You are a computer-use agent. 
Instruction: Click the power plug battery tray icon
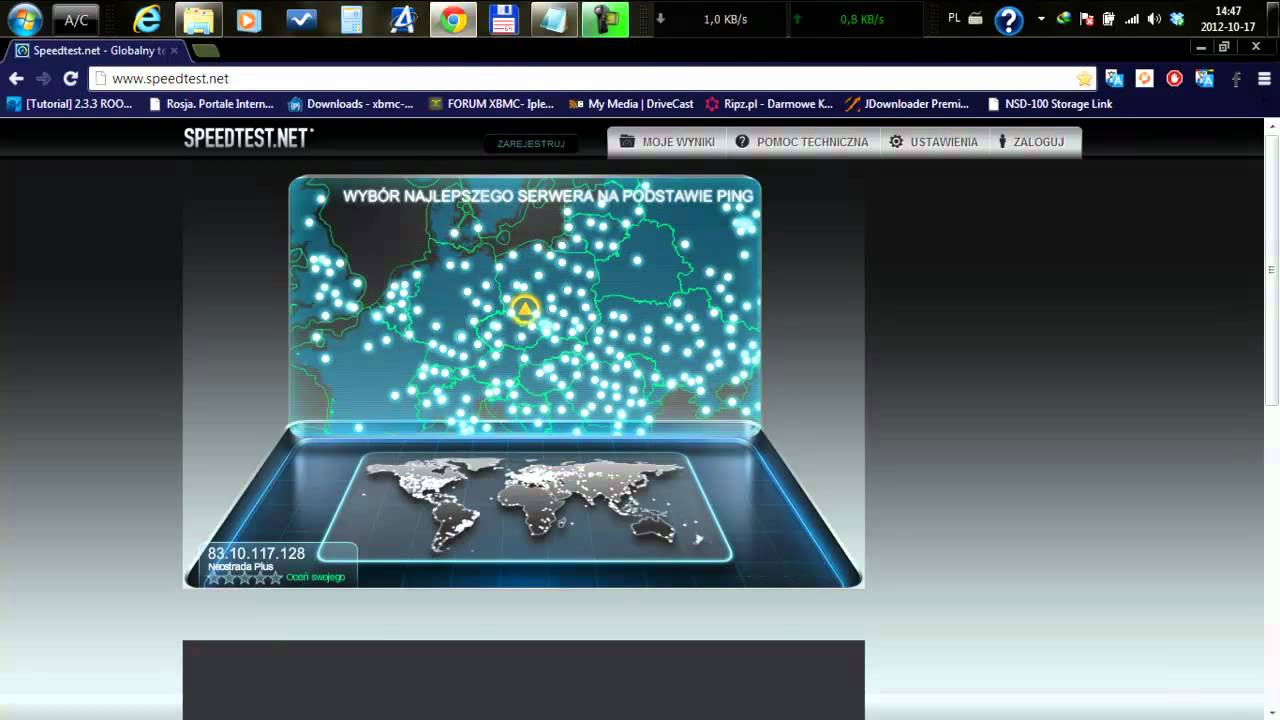point(1109,19)
